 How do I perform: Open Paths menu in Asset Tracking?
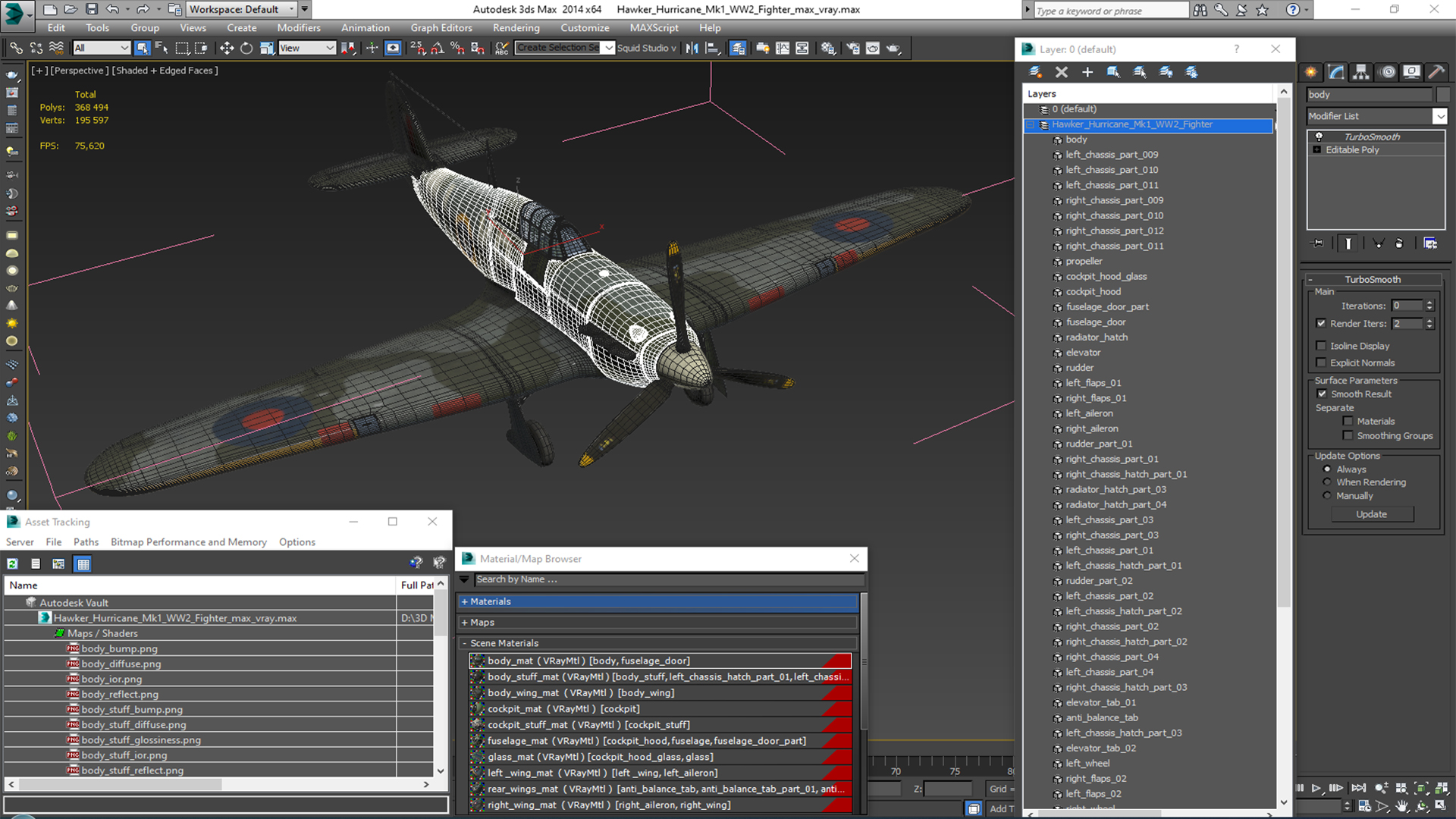point(86,542)
